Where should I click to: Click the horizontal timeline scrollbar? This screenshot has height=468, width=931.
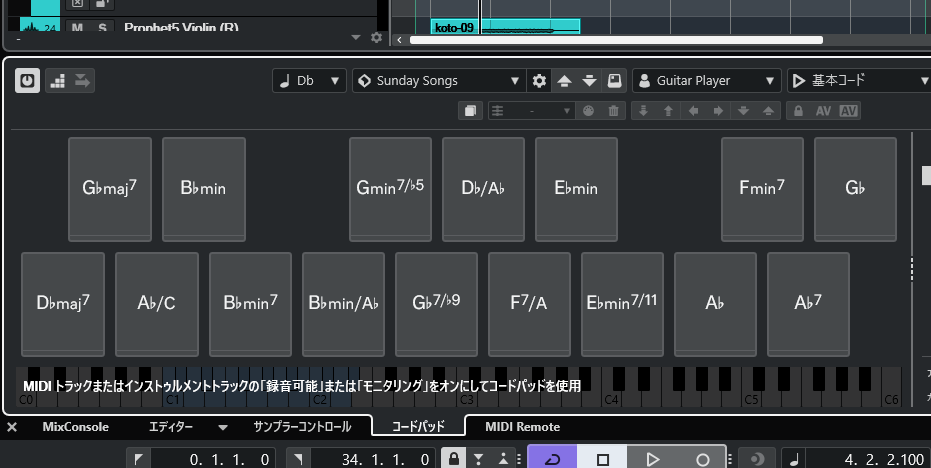[616, 40]
